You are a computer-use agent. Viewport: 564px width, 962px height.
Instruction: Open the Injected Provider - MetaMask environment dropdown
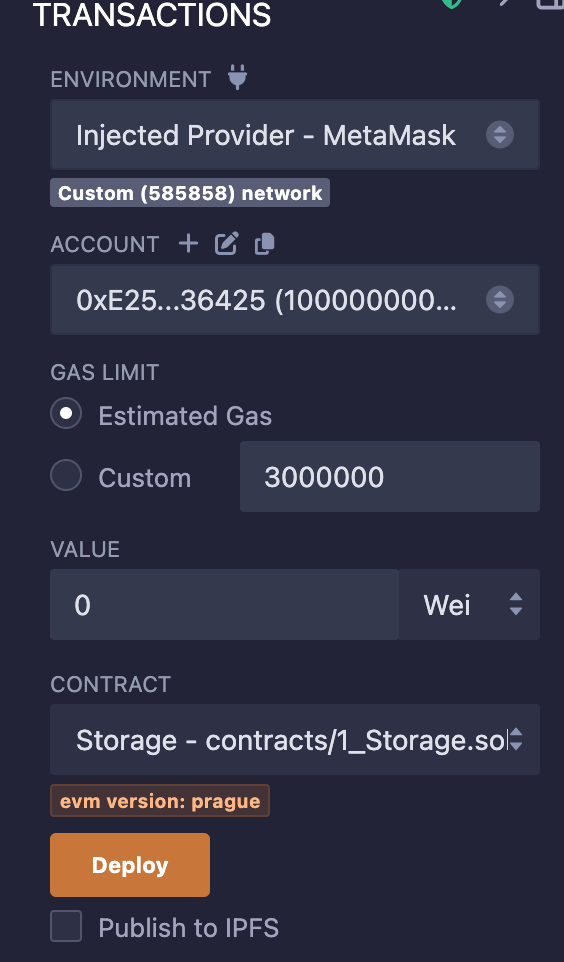(x=295, y=134)
